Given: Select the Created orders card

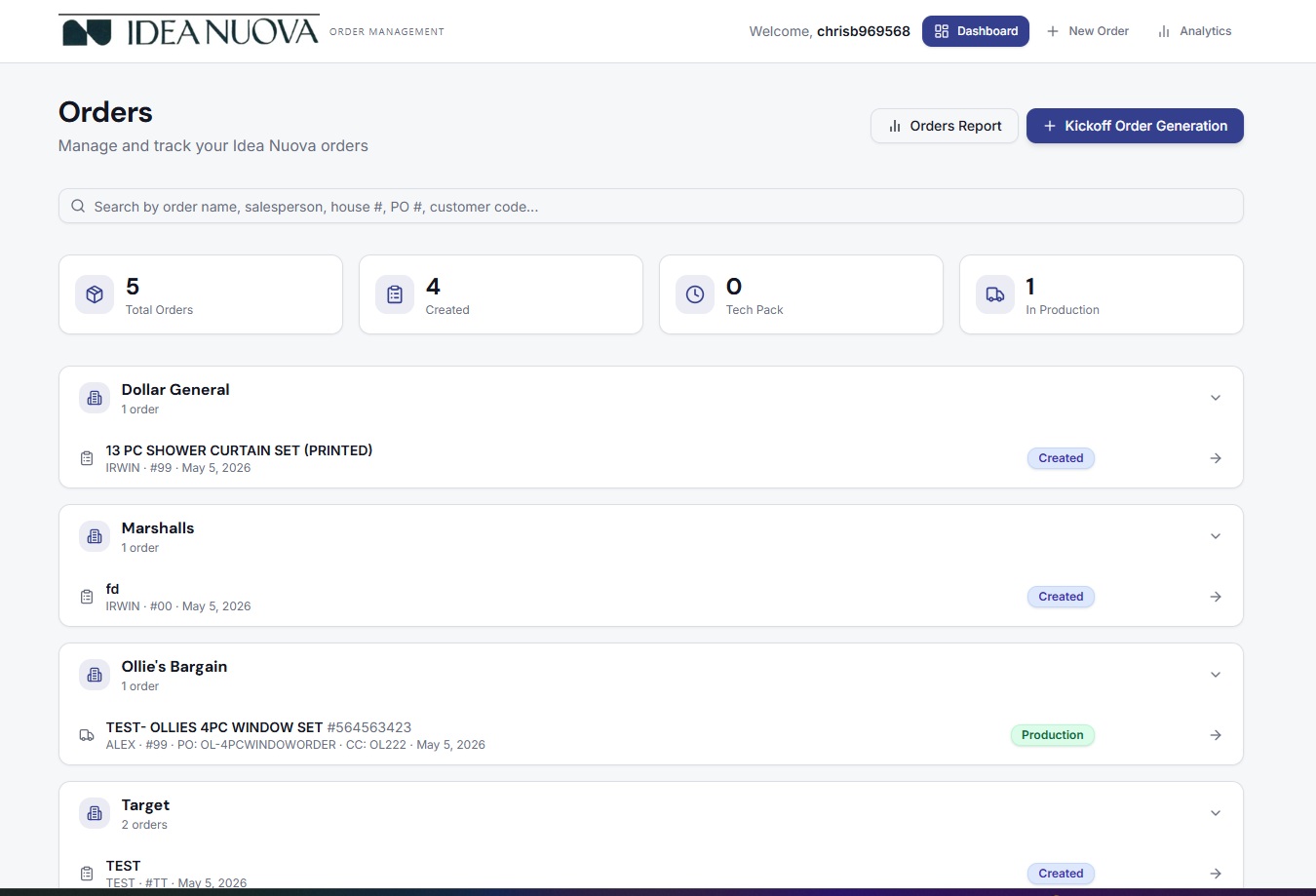Looking at the screenshot, I should (501, 294).
